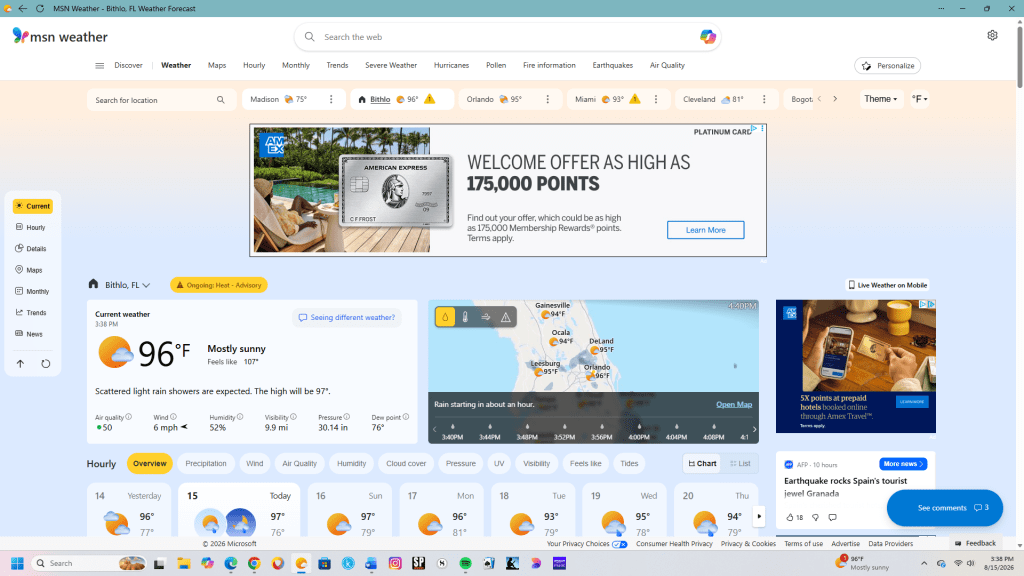Viewport: 1024px width, 576px height.
Task: Open the Severe Weather nav tab
Action: click(391, 65)
